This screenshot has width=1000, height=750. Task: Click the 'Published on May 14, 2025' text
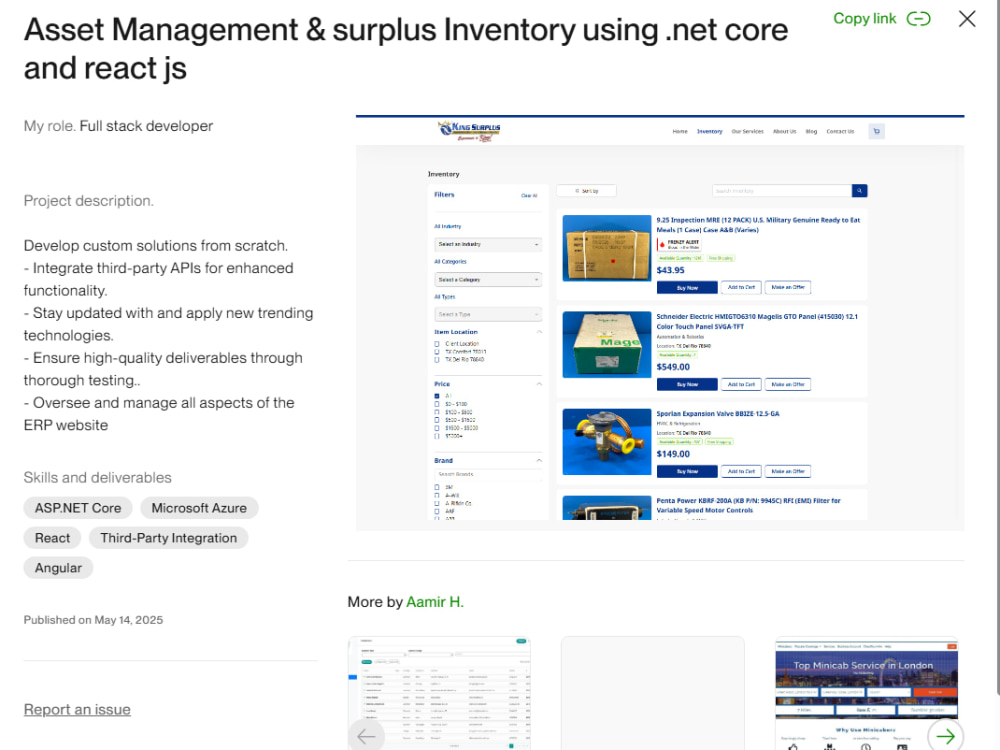click(93, 620)
